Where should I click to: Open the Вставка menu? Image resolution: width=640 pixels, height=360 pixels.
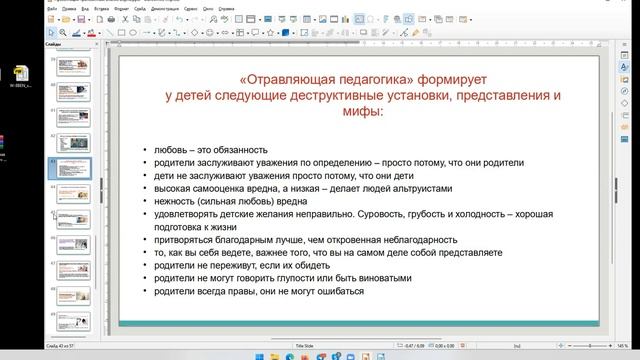click(101, 9)
